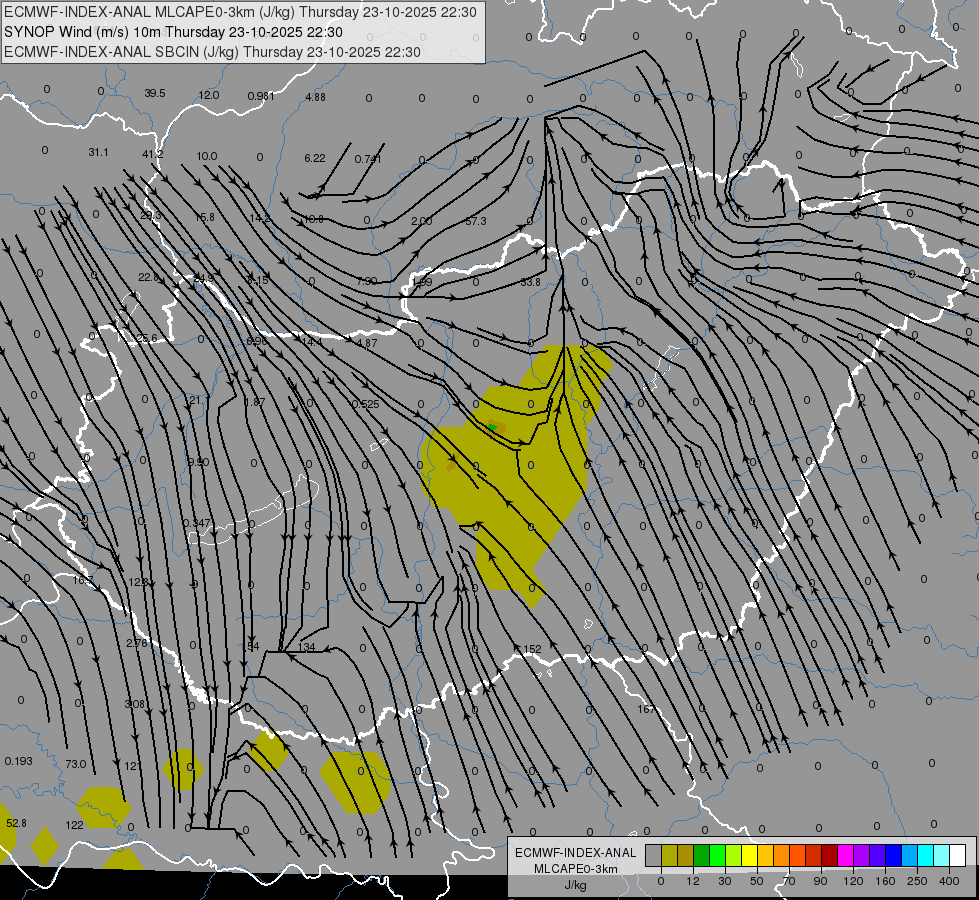Click the legend scale label 120
Viewport: 979px width, 900px height.
tap(853, 881)
